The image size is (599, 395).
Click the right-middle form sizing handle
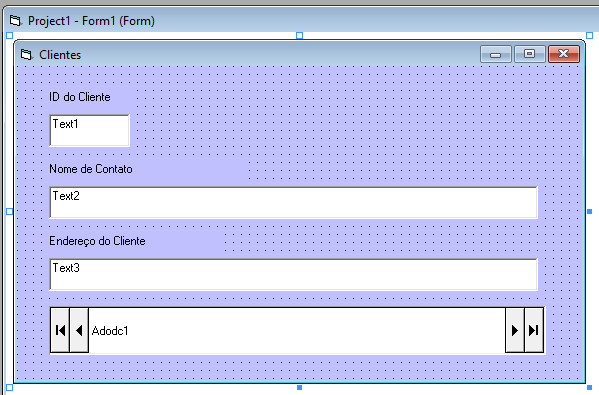coord(589,211)
